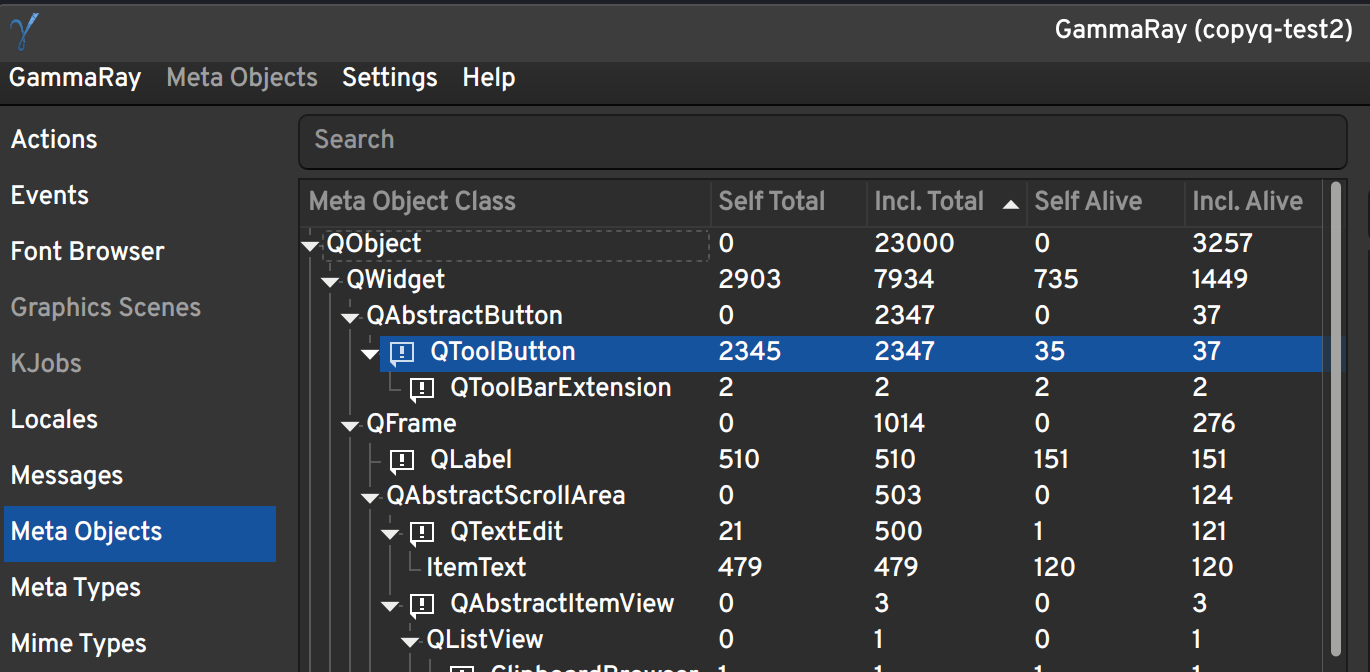
Task: Click the GammaRay gamma logo icon
Action: tap(24, 30)
